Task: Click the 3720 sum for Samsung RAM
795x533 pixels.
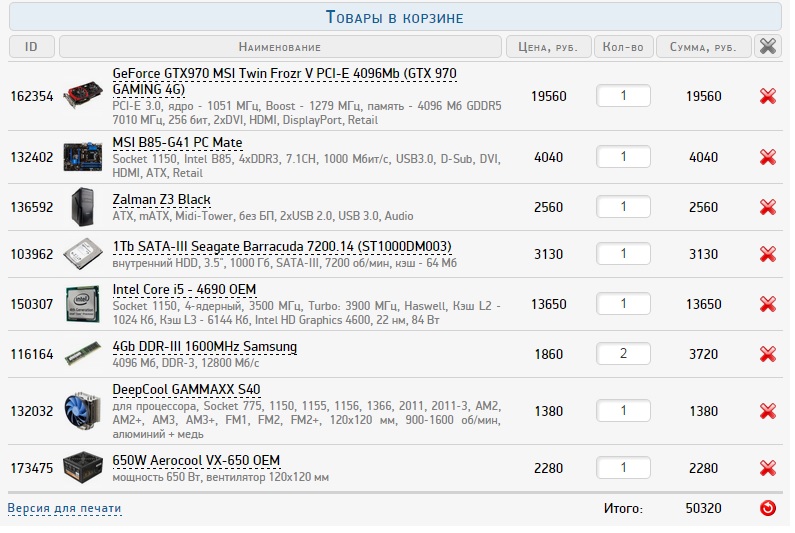Action: pyautogui.click(x=703, y=354)
